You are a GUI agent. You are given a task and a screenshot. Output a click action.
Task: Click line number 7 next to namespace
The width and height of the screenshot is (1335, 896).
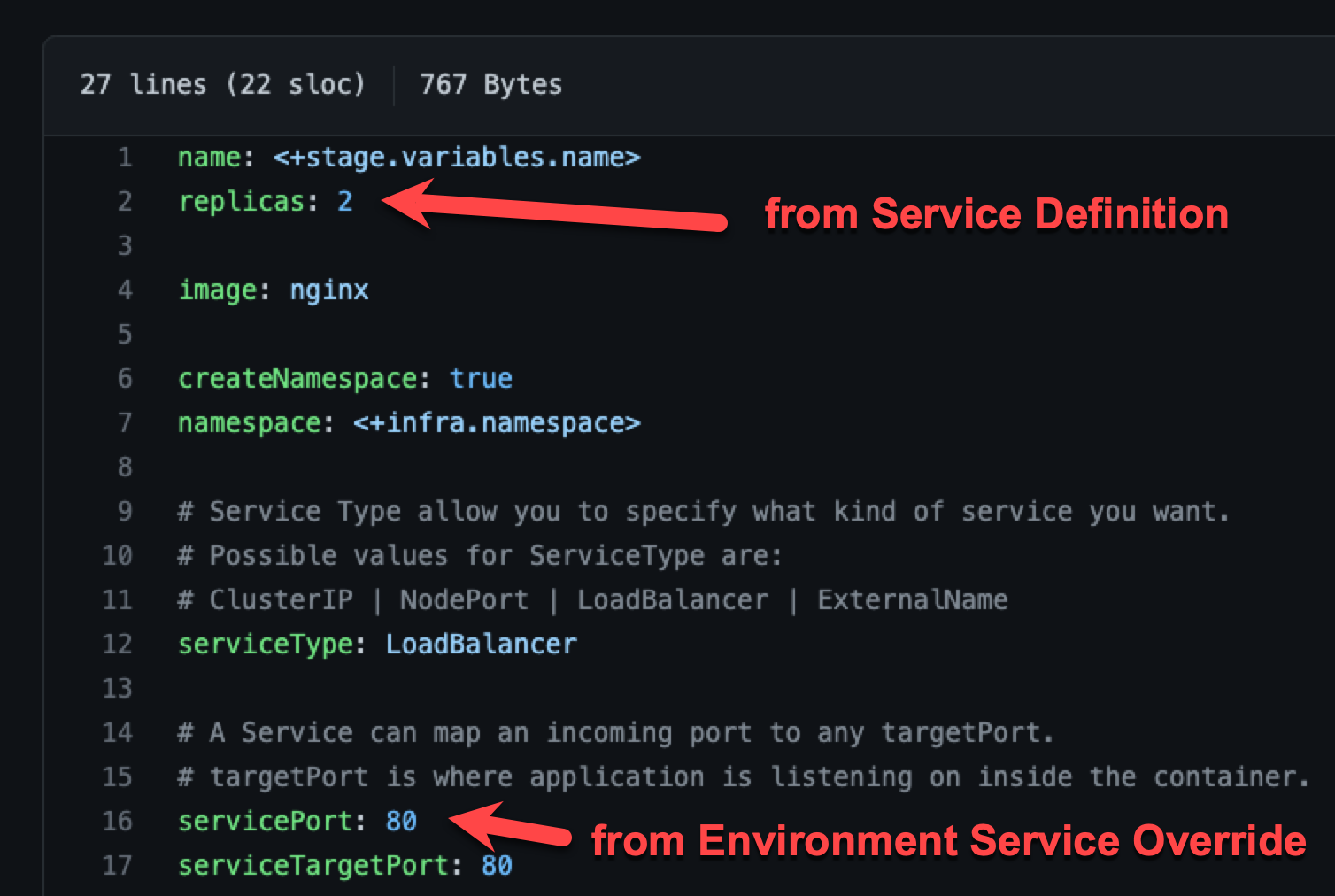(x=125, y=423)
